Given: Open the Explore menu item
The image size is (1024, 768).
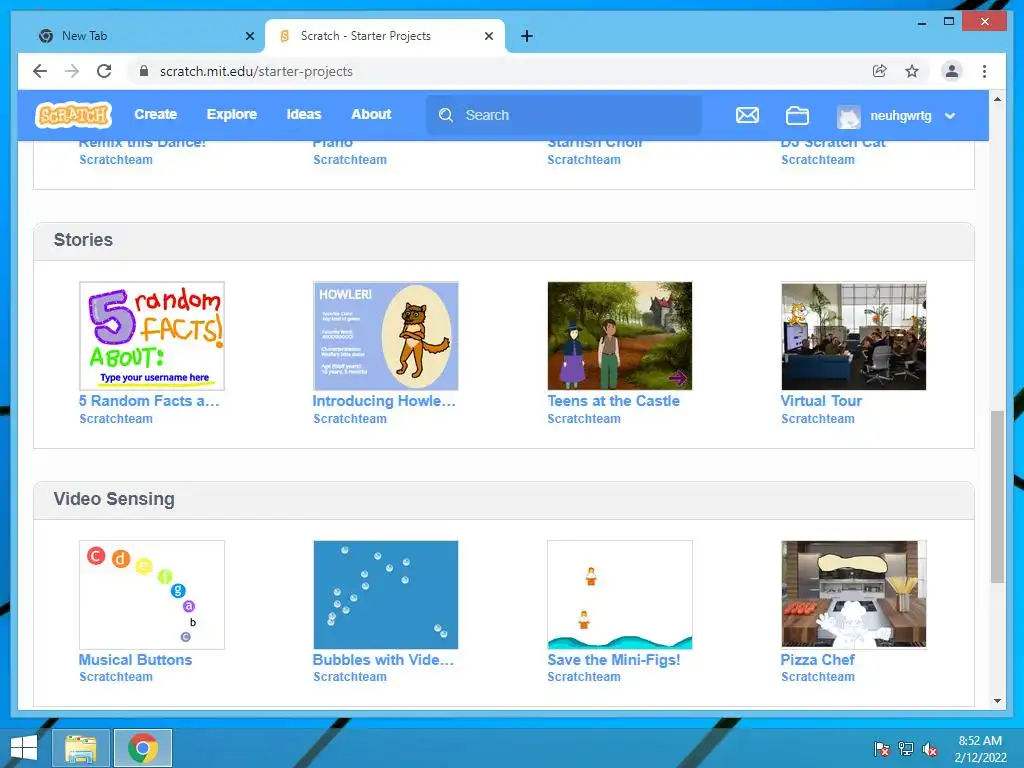Looking at the screenshot, I should [x=232, y=114].
